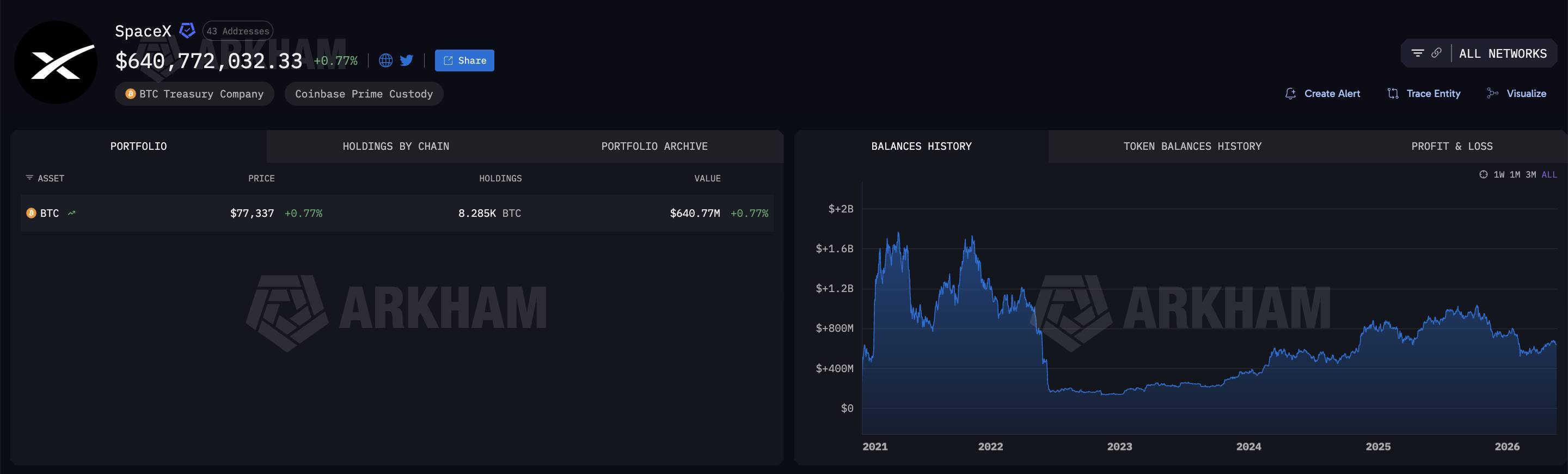
Task: Click the $640.77M value cell
Action: [x=695, y=213]
